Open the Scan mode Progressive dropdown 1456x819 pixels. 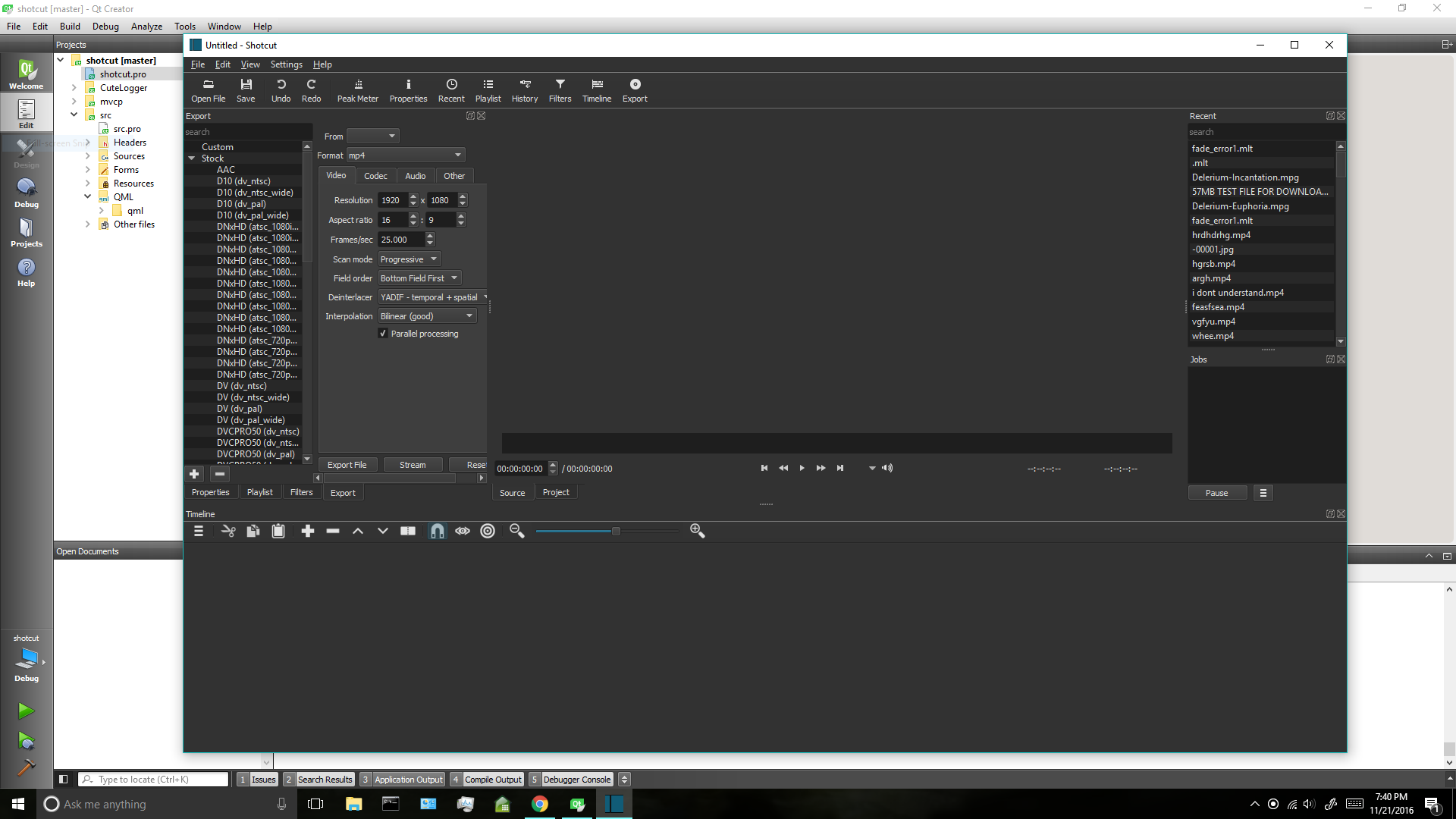409,259
